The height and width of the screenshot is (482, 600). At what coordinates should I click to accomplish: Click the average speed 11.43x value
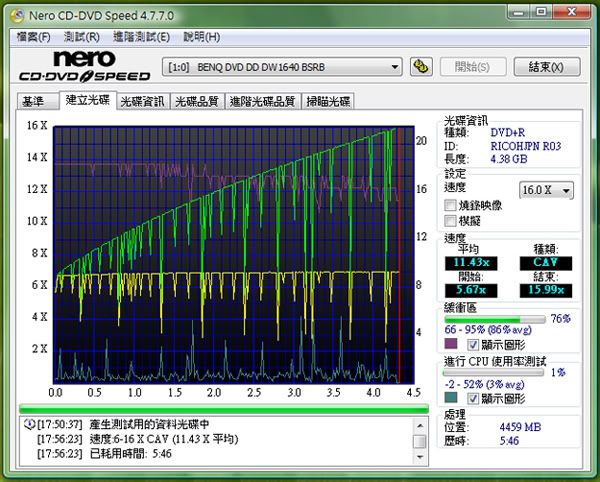click(471, 263)
